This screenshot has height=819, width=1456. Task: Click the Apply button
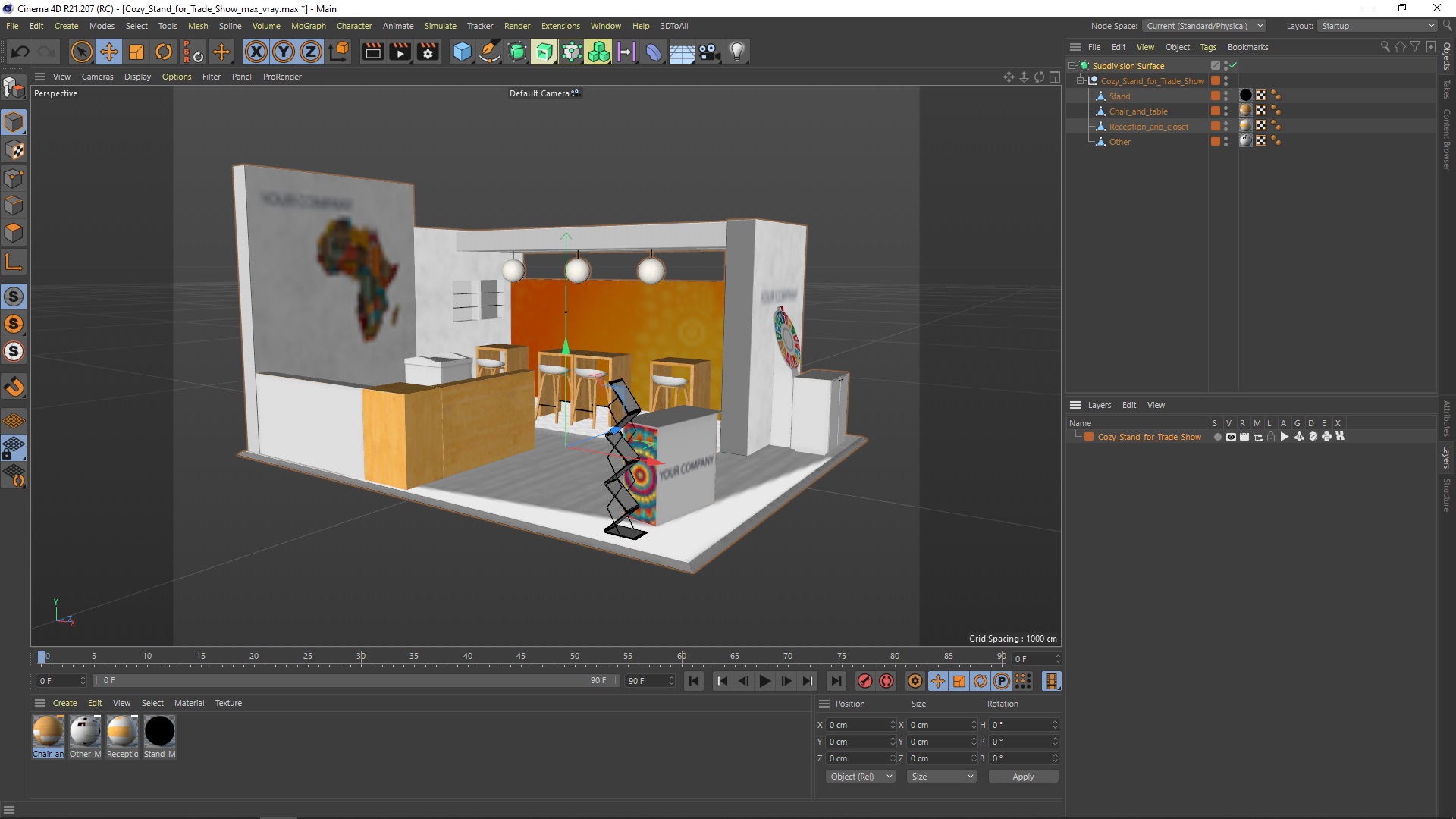[x=1023, y=777]
